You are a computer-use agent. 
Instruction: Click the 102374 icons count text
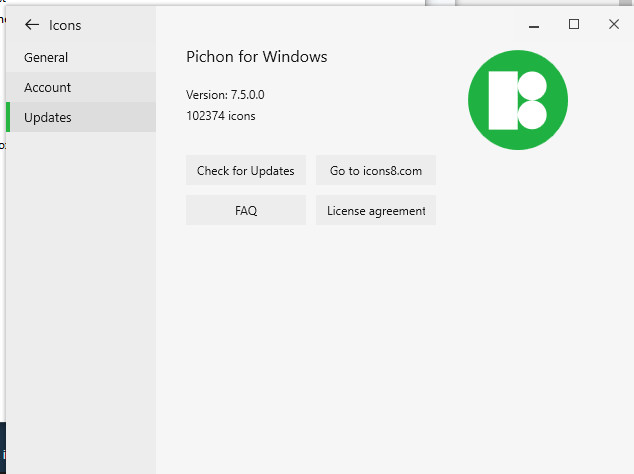(x=221, y=116)
